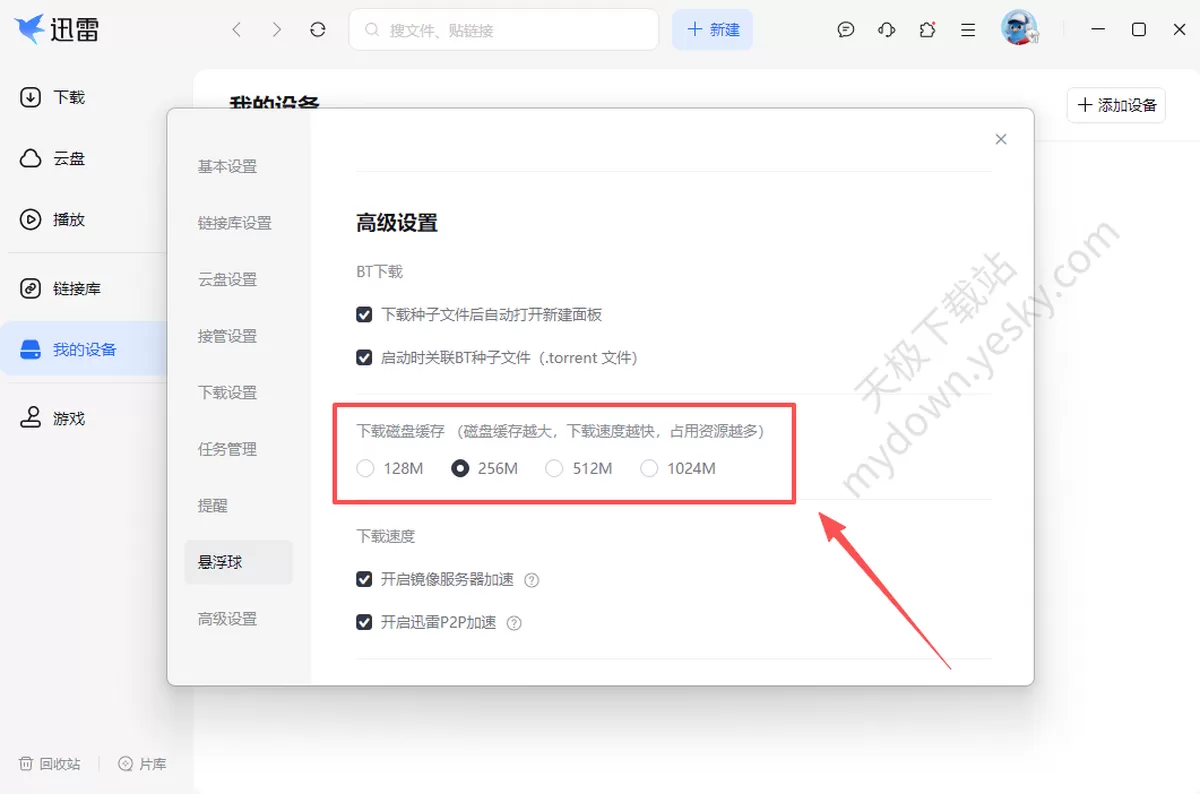Go forward with the right arrow
The height and width of the screenshot is (794, 1200).
(277, 30)
